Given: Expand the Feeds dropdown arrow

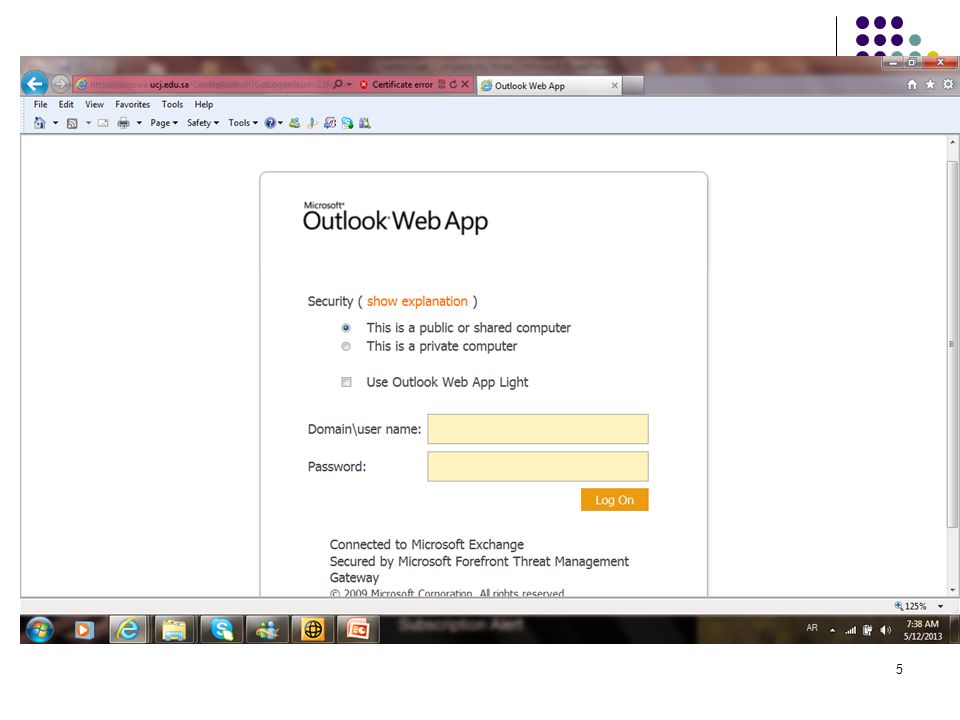Looking at the screenshot, I should (88, 123).
